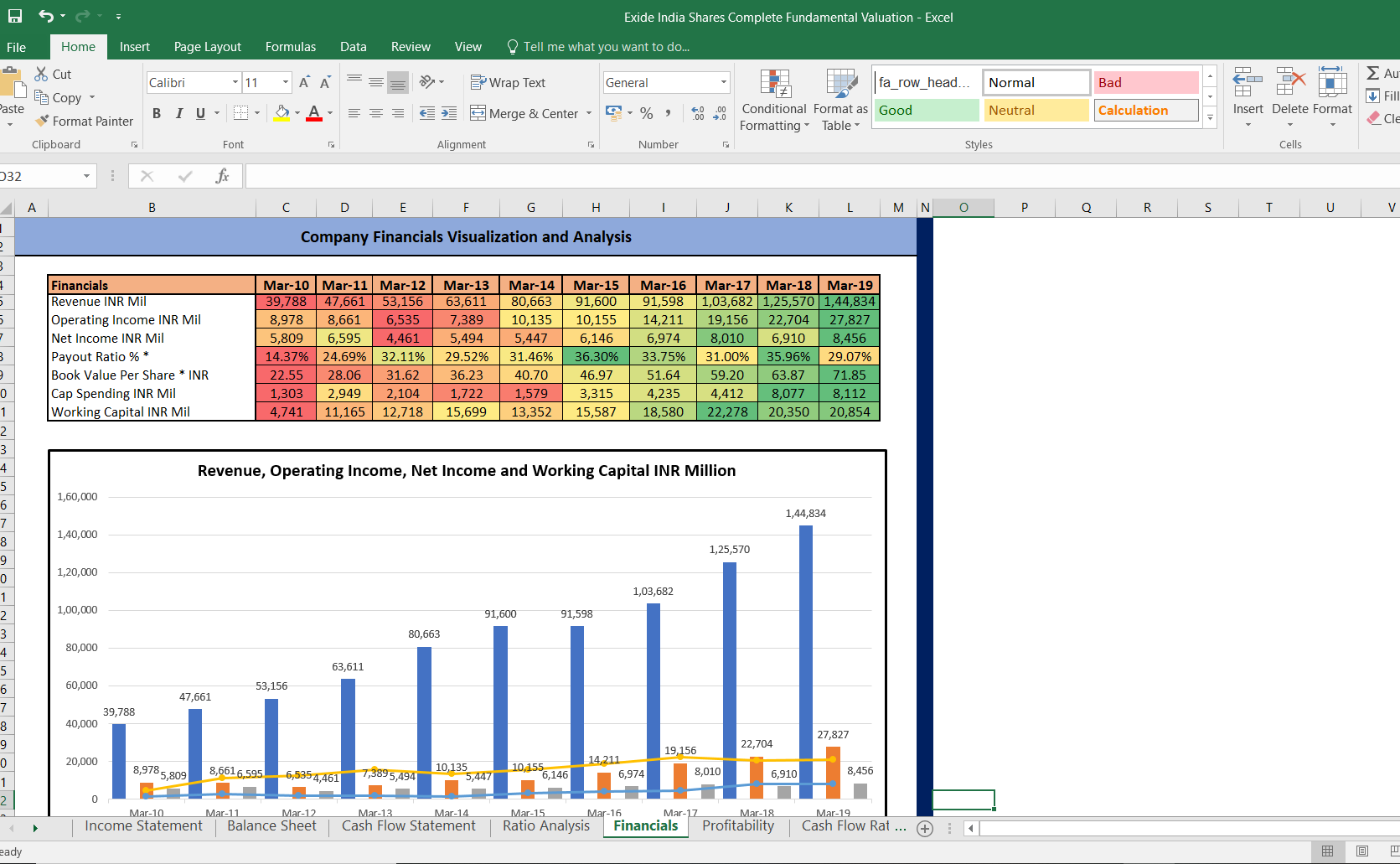Open the Font dialog launcher
The height and width of the screenshot is (864, 1400).
[x=331, y=145]
